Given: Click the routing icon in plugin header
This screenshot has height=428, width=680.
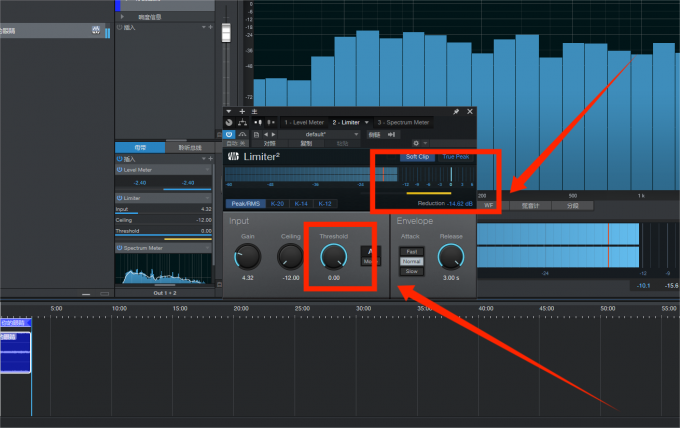Looking at the screenshot, I should pos(243,122).
